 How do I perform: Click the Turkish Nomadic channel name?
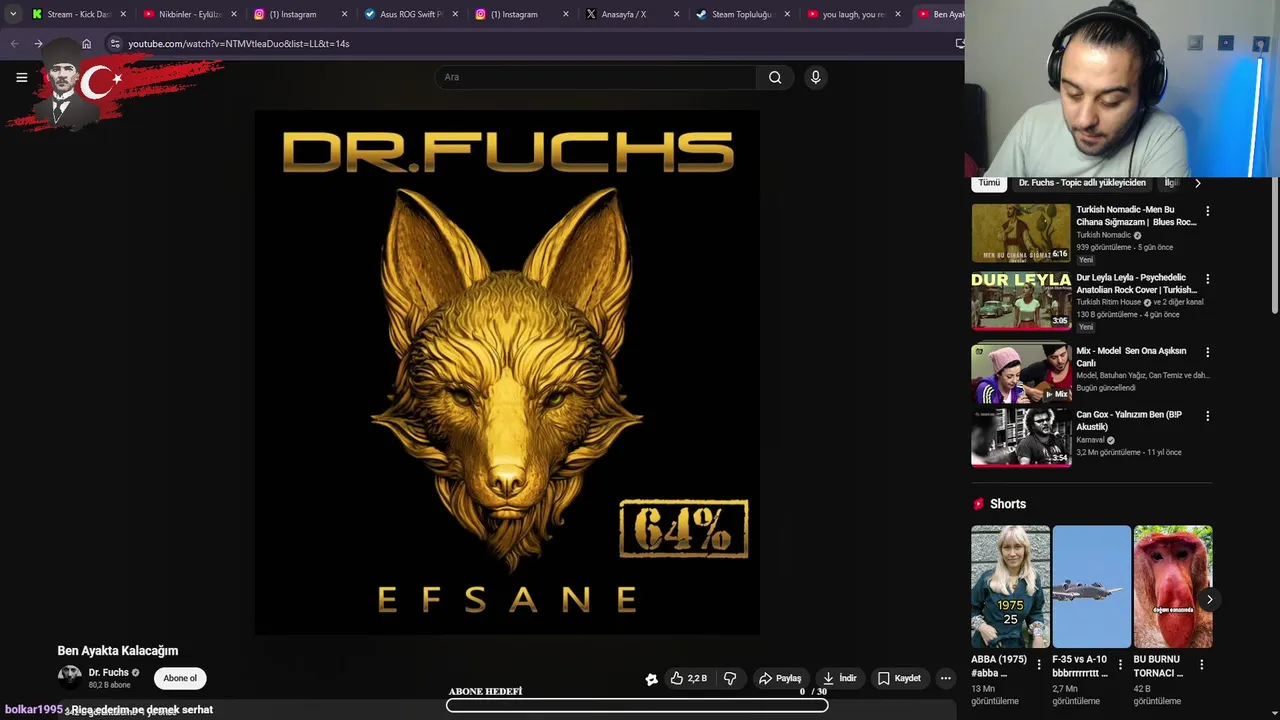pos(1103,235)
